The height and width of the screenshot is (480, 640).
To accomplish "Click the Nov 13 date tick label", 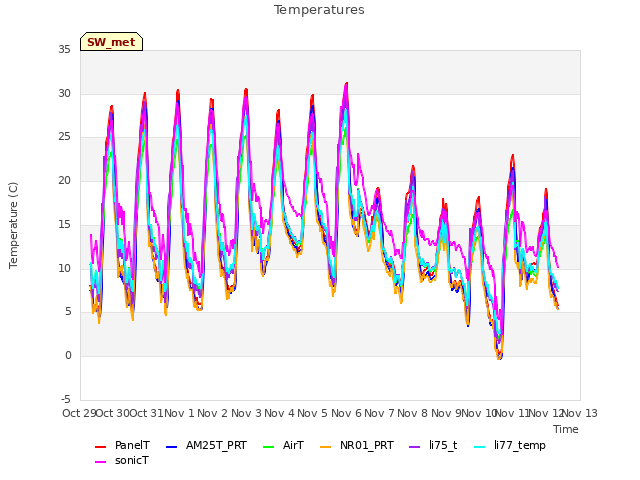I will point(580,413).
